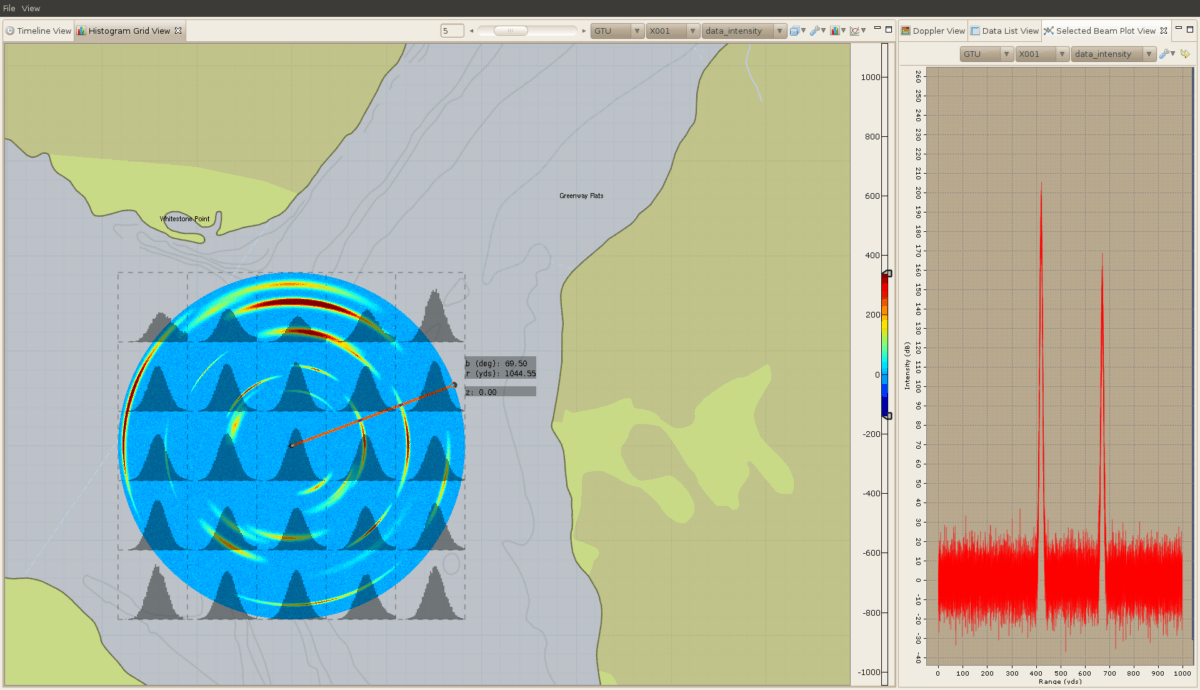
Task: Click the Intensity (dB) axis label
Action: [907, 364]
